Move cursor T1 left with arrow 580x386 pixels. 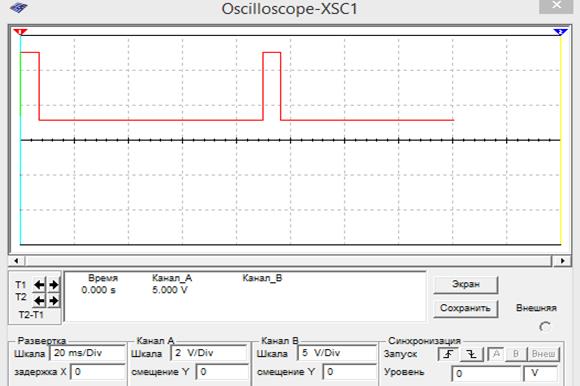tap(39, 285)
